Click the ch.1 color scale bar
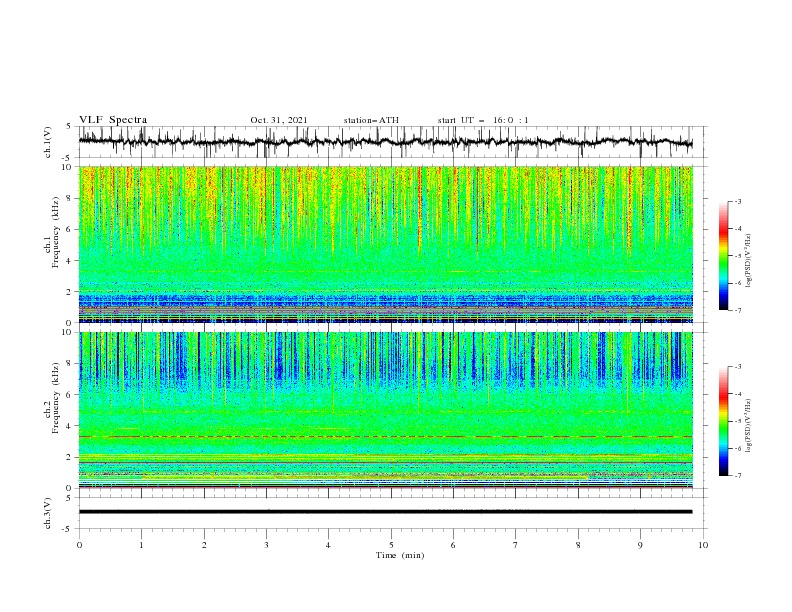 pyautogui.click(x=723, y=256)
